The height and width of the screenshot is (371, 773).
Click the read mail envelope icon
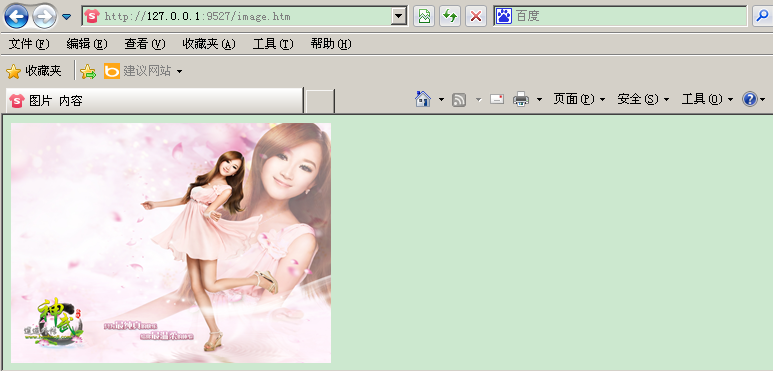(497, 100)
